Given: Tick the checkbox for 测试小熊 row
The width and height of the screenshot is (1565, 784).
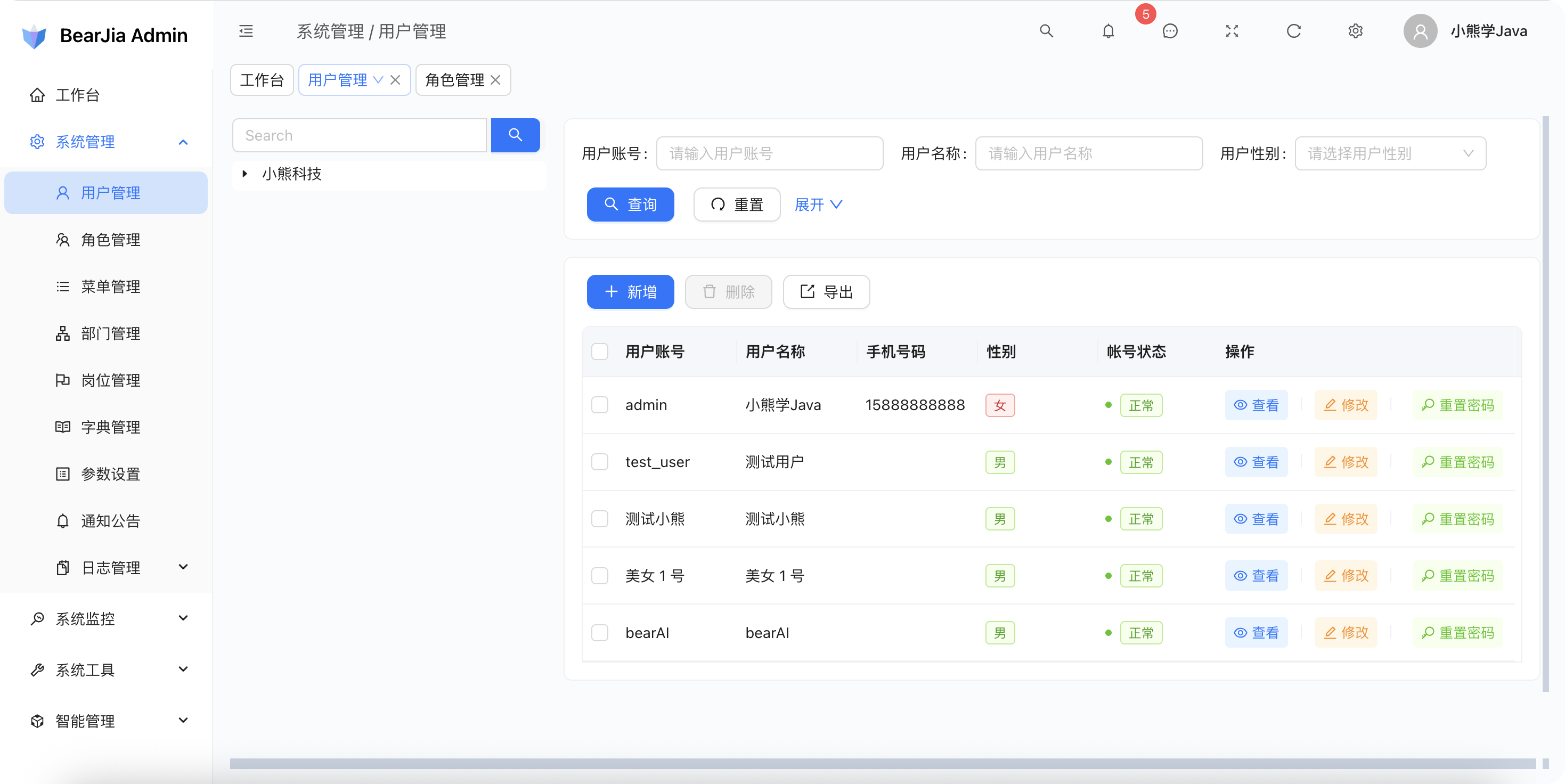Looking at the screenshot, I should [600, 519].
